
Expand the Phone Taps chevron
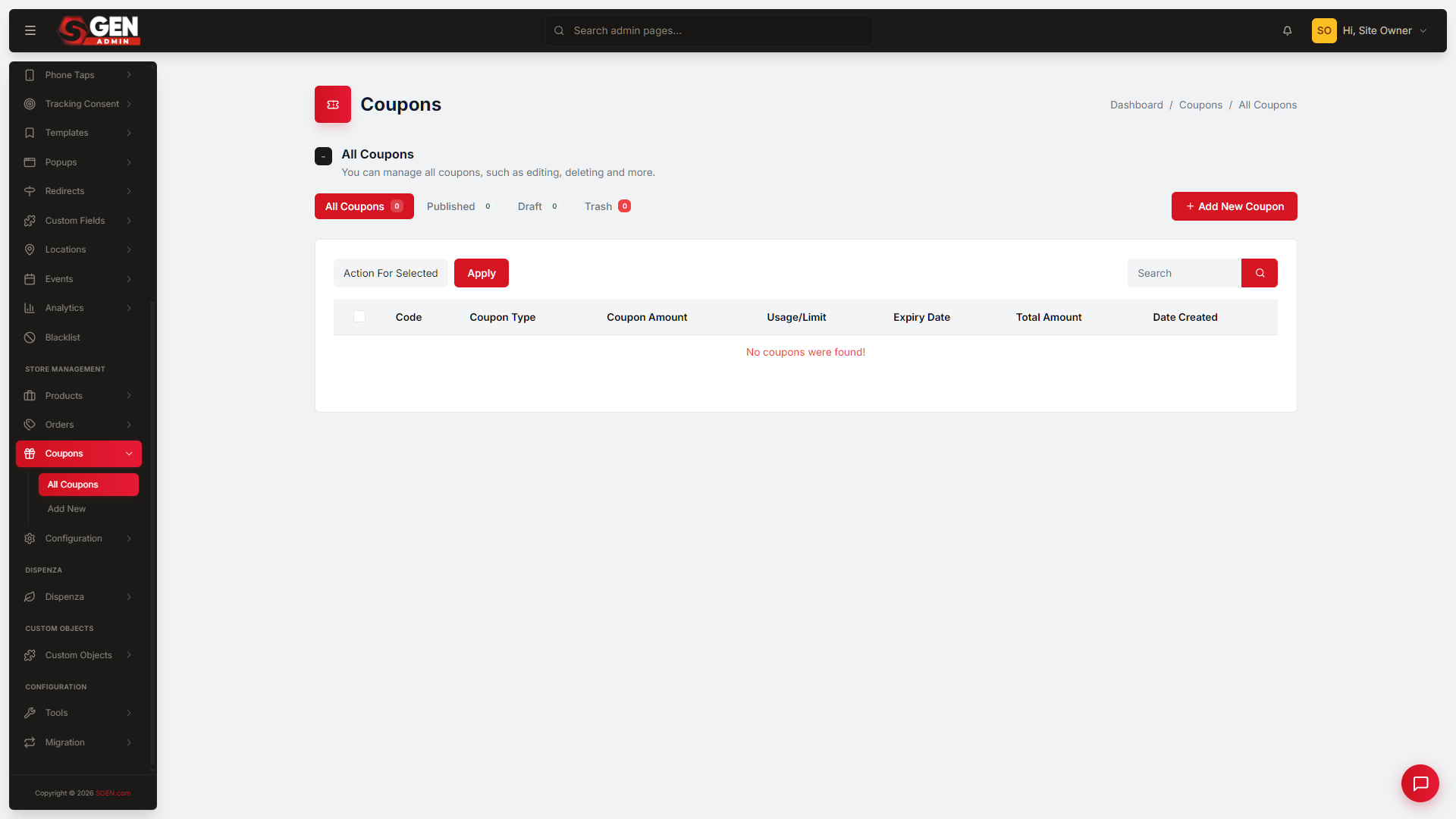pyautogui.click(x=129, y=75)
